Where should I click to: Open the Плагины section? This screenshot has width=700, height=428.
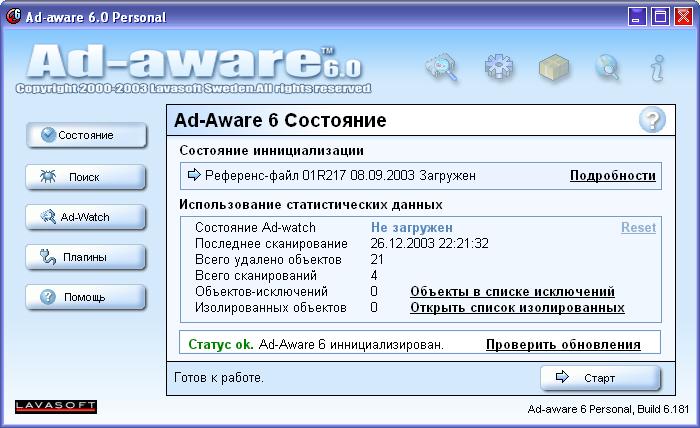coord(85,257)
